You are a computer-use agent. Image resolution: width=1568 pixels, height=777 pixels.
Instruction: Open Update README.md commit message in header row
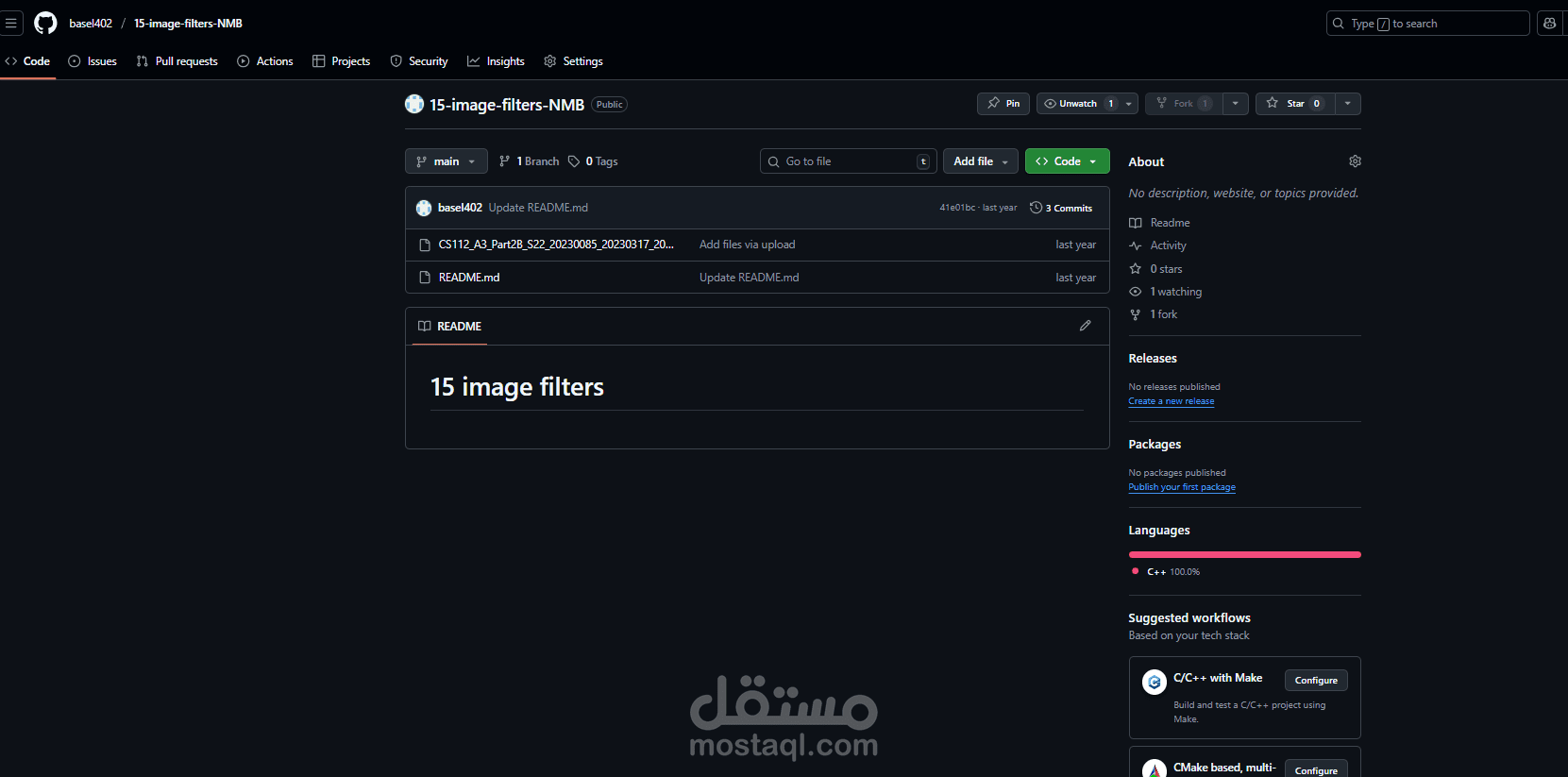click(x=538, y=208)
